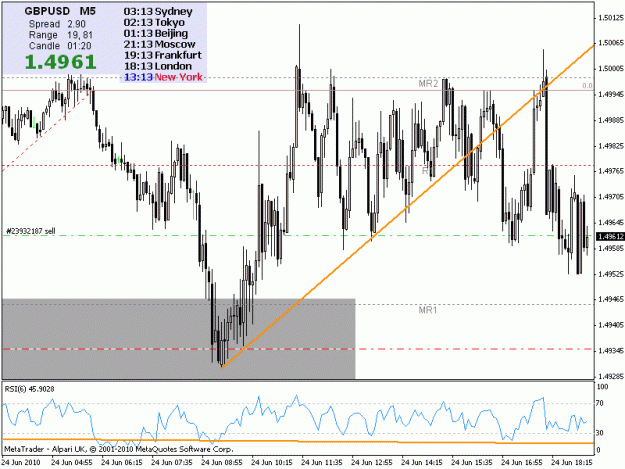Click the 24 Jun 06:15 time label
Screen dimensions: 625x469
pos(122,462)
